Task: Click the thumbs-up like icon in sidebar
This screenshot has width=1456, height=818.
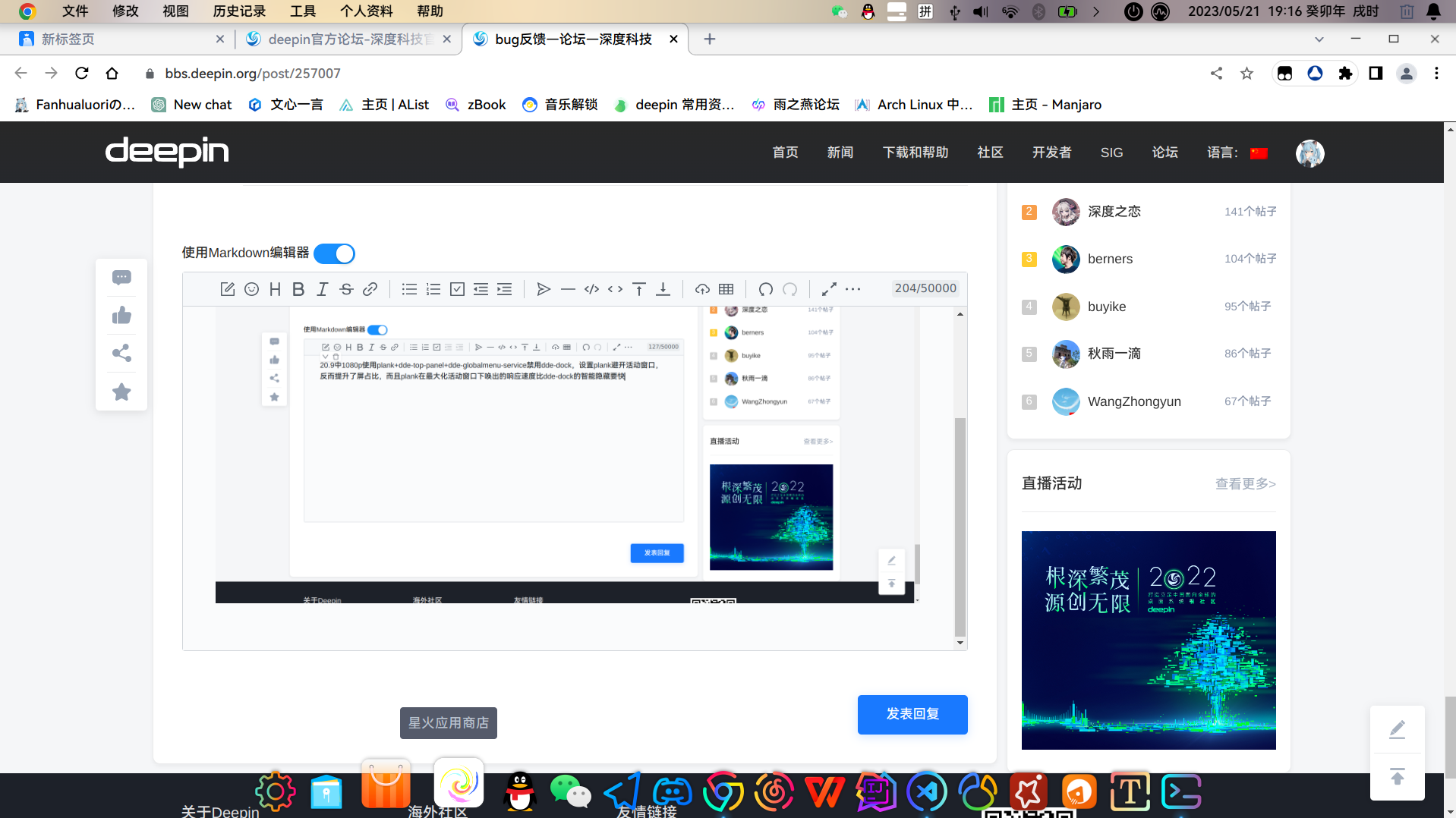Action: point(121,316)
